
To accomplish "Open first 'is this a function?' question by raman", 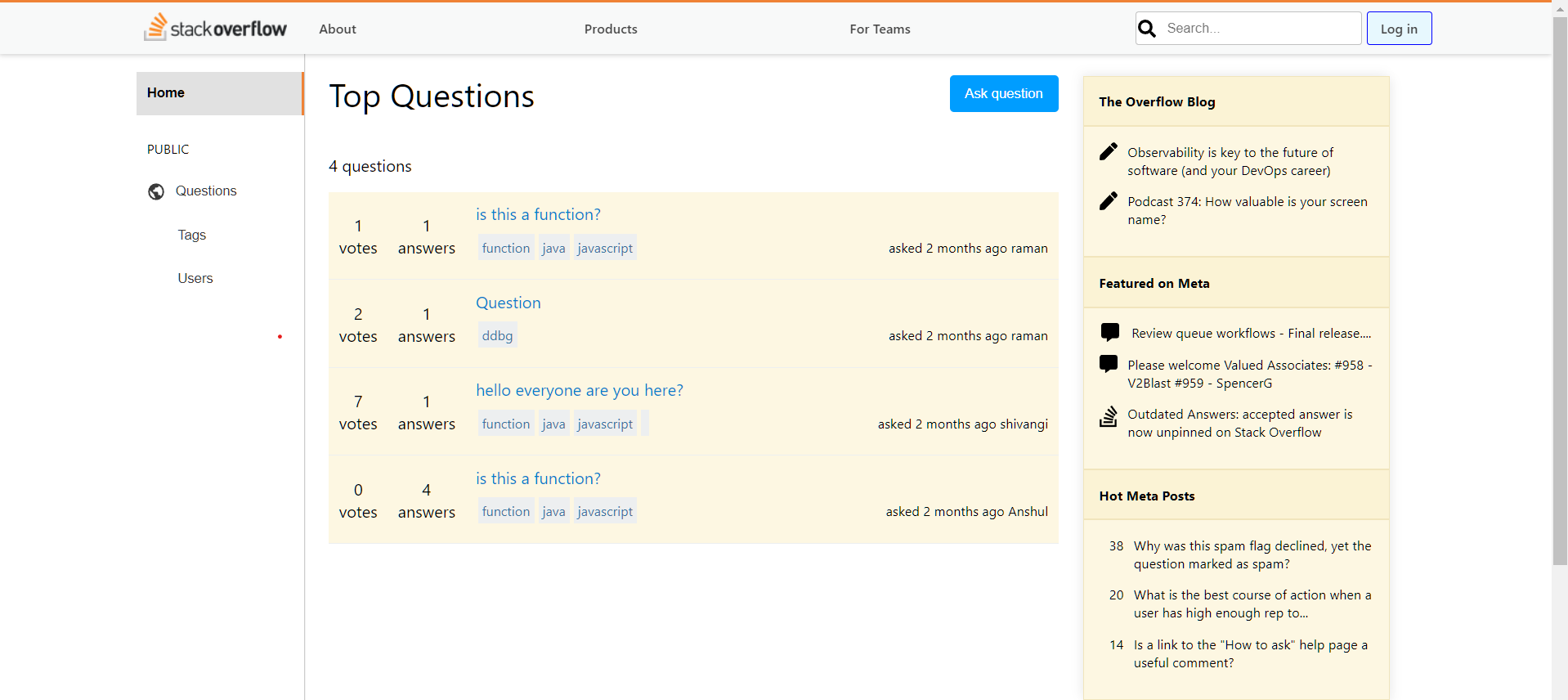I will pyautogui.click(x=538, y=214).
